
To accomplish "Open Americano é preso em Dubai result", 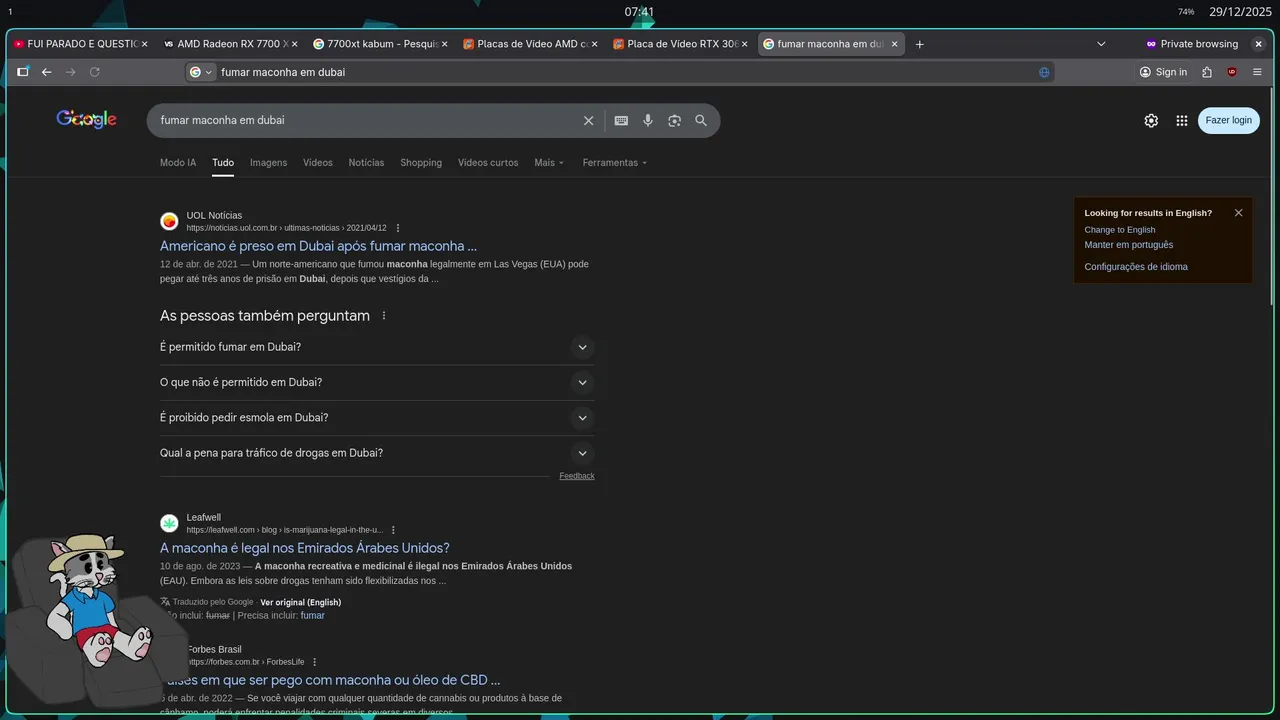I will coord(318,246).
